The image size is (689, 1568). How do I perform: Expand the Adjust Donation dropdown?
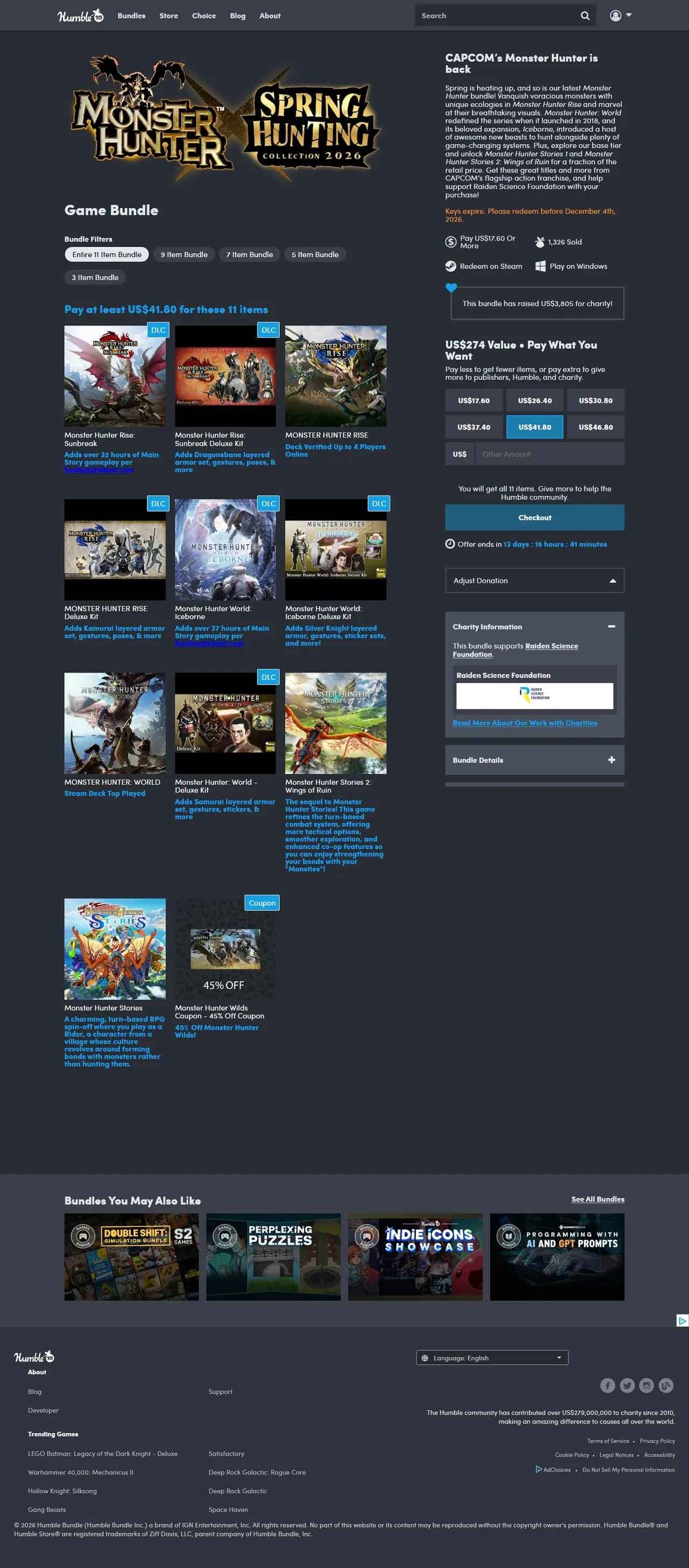[535, 581]
